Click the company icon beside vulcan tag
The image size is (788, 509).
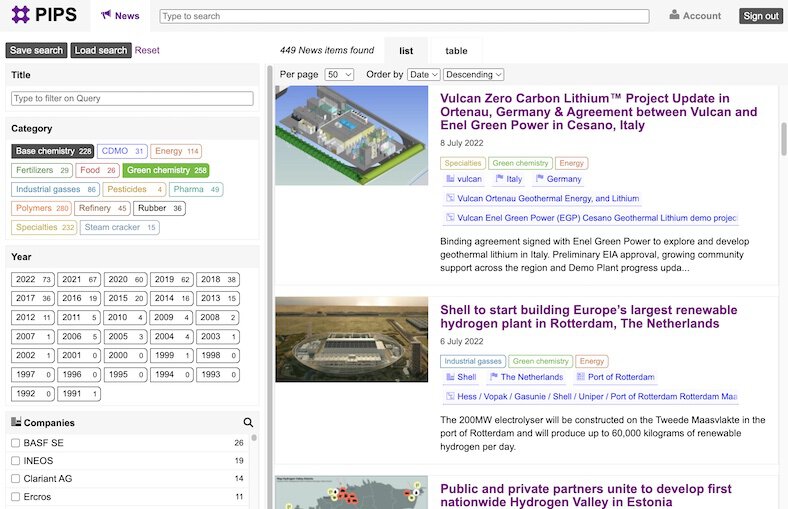[x=450, y=178]
